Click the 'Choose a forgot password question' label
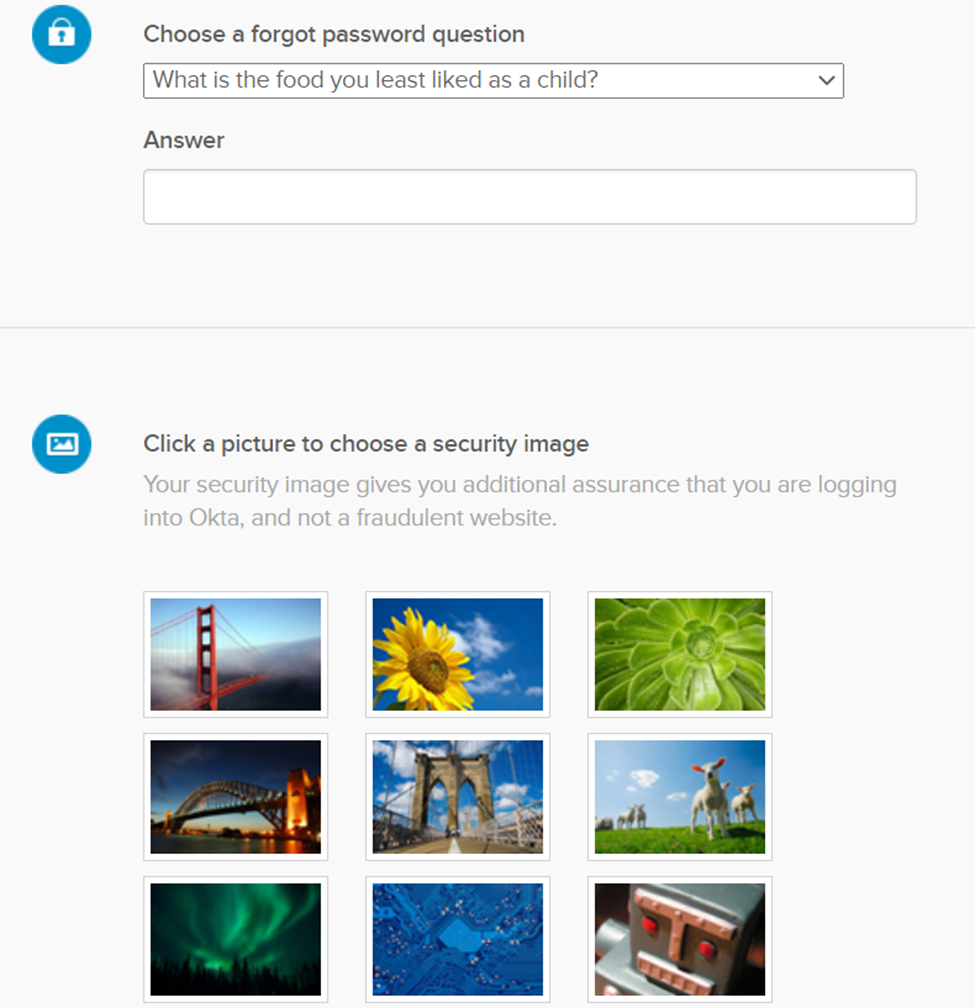 pos(334,34)
